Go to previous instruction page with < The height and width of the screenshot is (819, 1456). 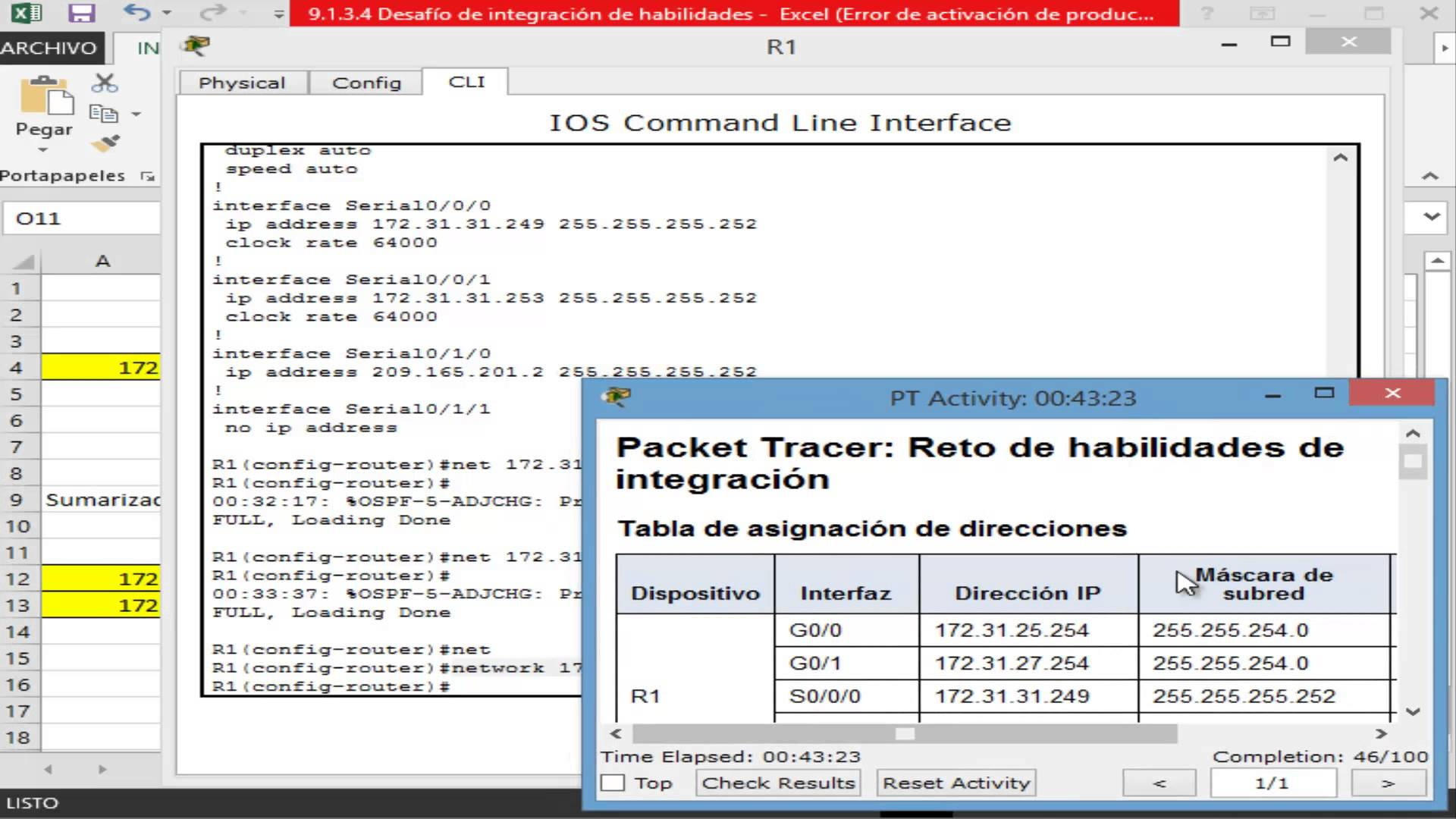1159,783
